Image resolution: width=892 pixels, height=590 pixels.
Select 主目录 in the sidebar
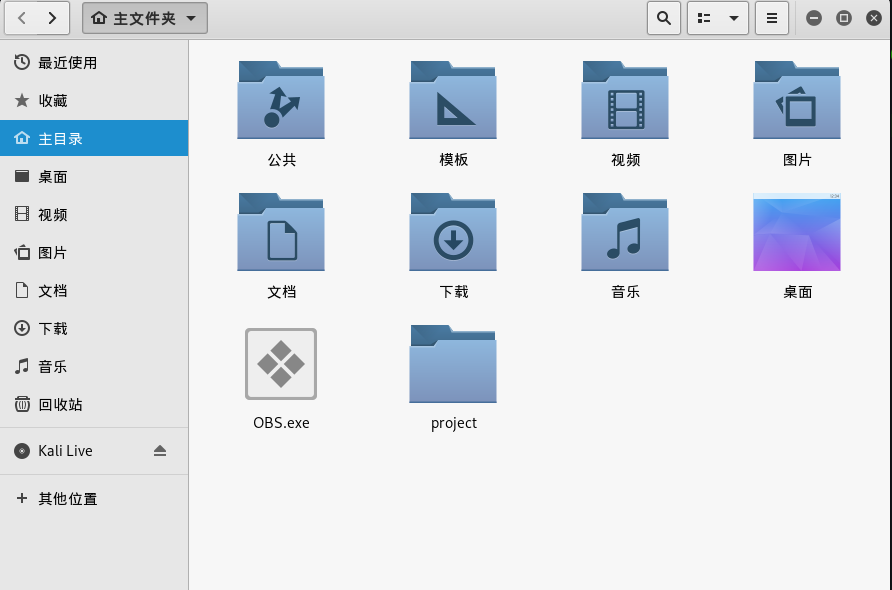coord(94,138)
